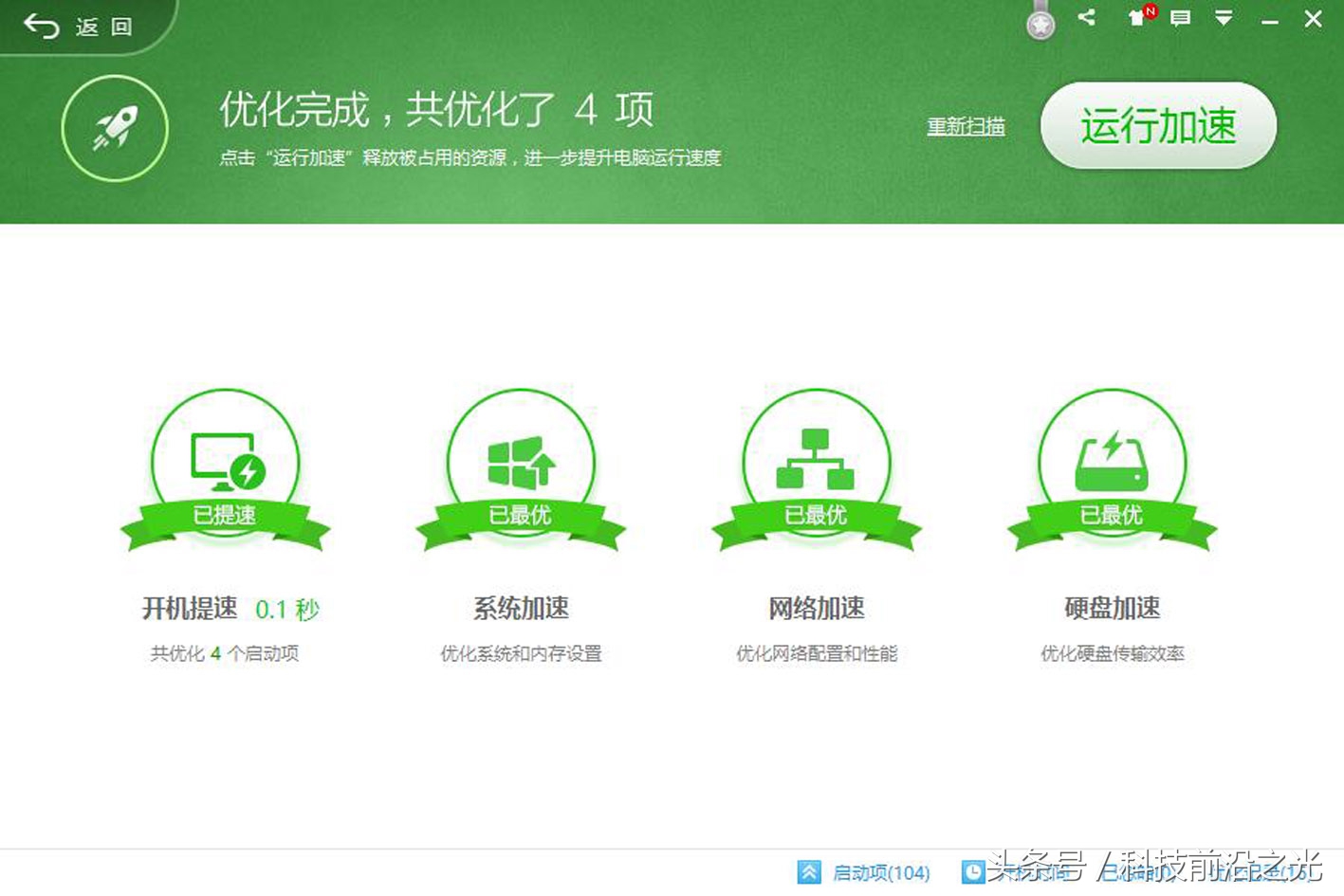Click the 运行加速 run acceleration button
This screenshot has width=1344, height=896.
1158,126
